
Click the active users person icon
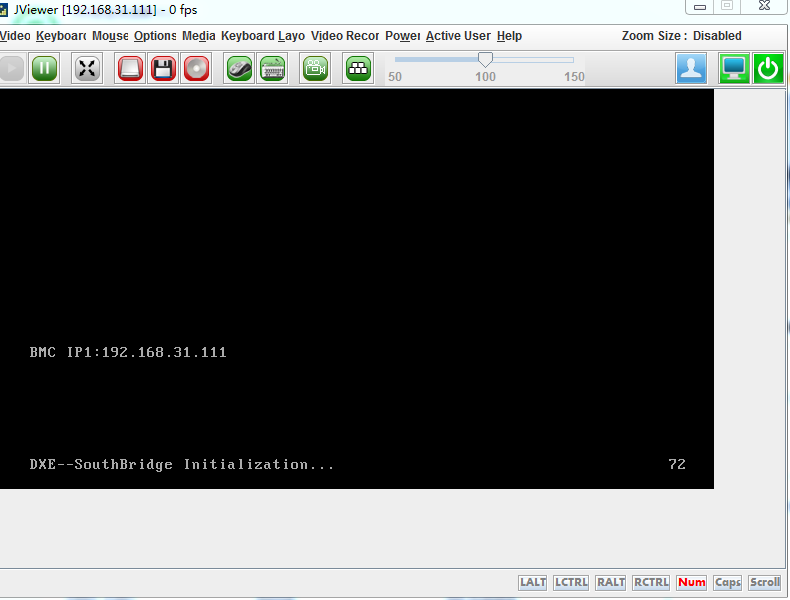(x=691, y=69)
